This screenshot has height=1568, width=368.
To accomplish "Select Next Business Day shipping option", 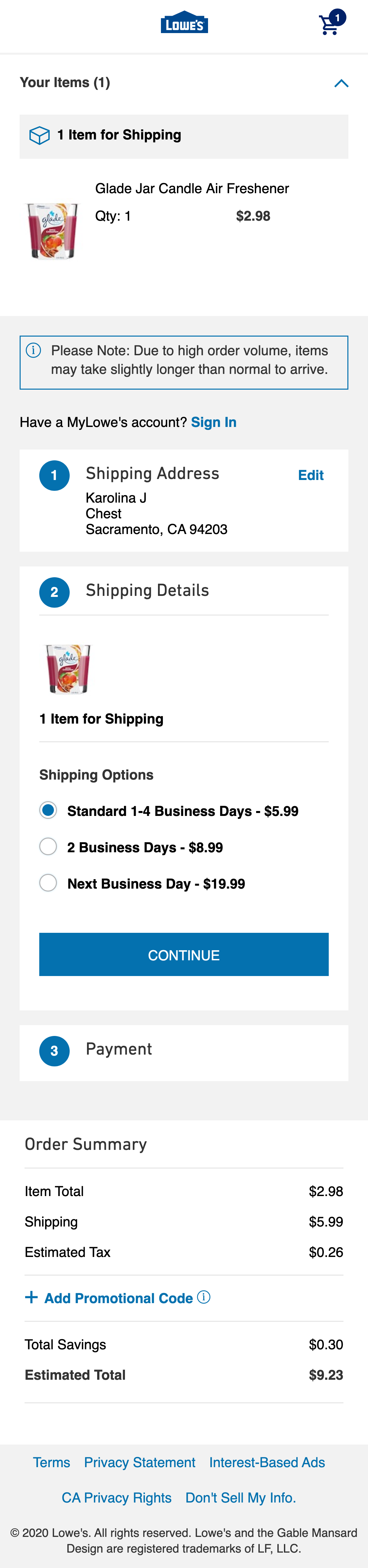I will 48,883.
